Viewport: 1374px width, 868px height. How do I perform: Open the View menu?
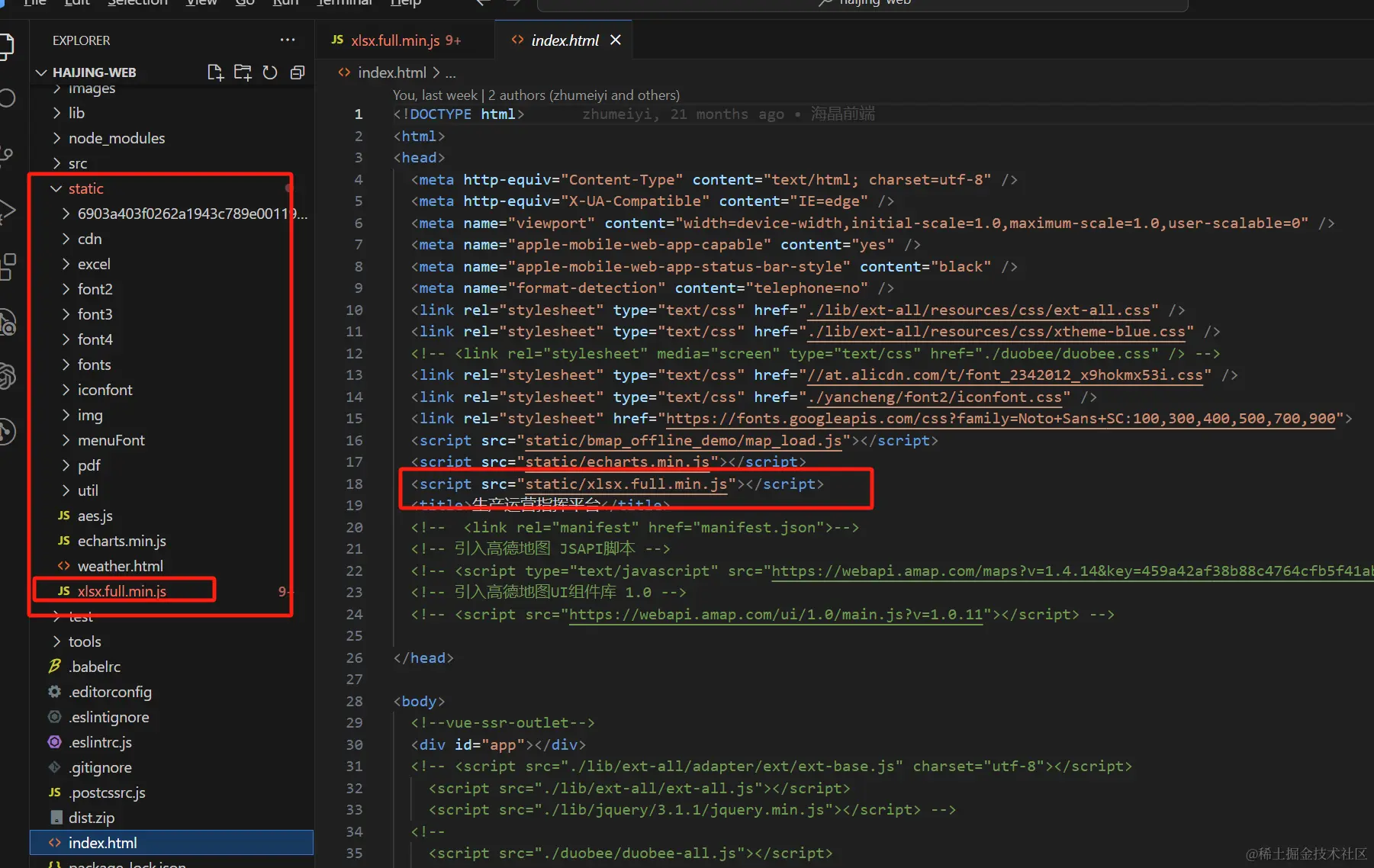click(x=201, y=3)
